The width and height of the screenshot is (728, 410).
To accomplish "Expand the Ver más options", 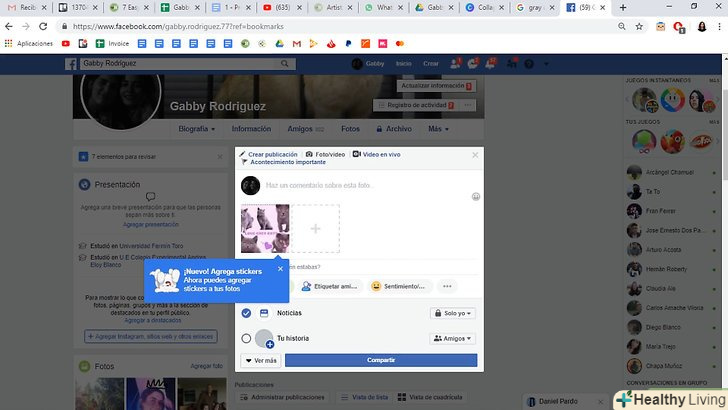I will tap(260, 360).
